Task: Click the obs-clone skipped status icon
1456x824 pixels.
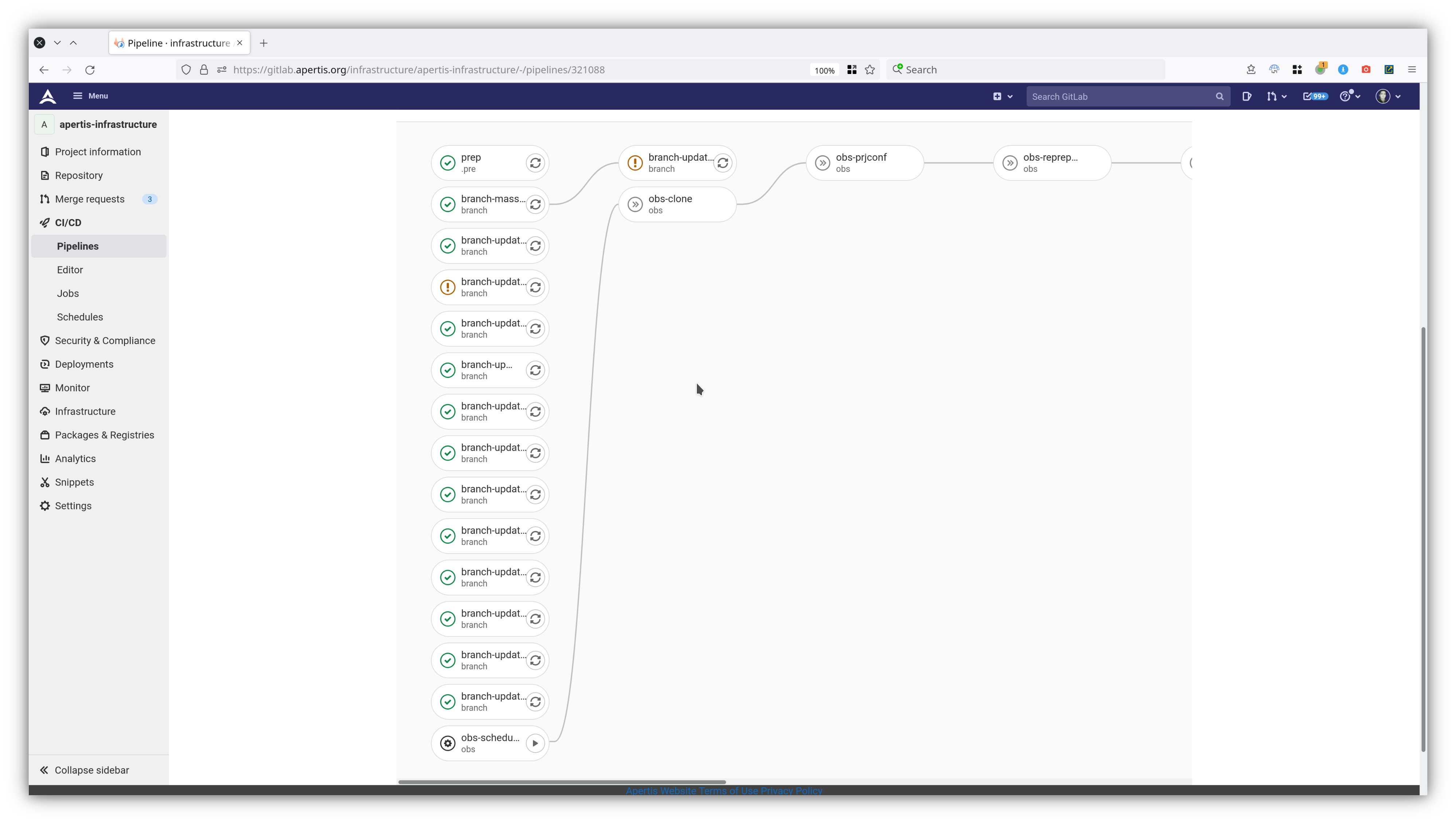Action: 635,204
